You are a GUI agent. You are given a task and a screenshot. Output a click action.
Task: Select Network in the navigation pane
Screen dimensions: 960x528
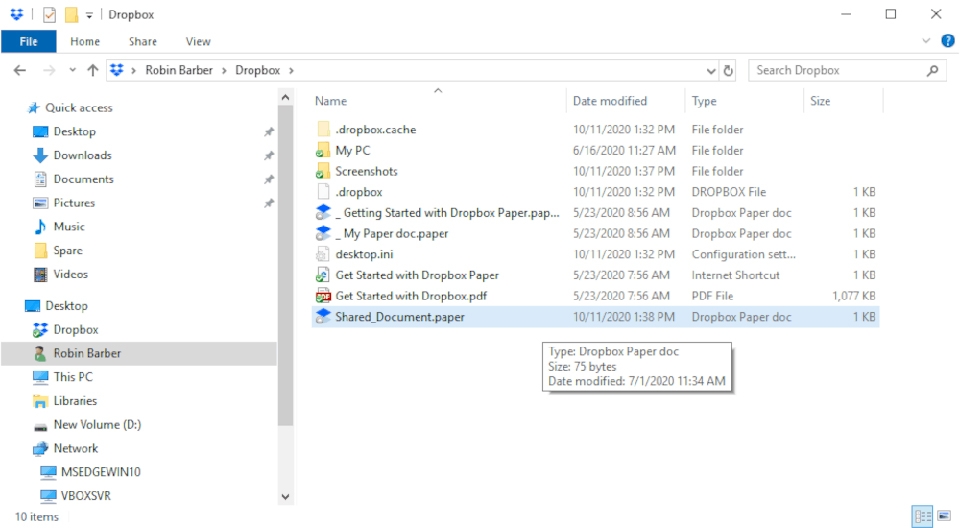point(75,448)
